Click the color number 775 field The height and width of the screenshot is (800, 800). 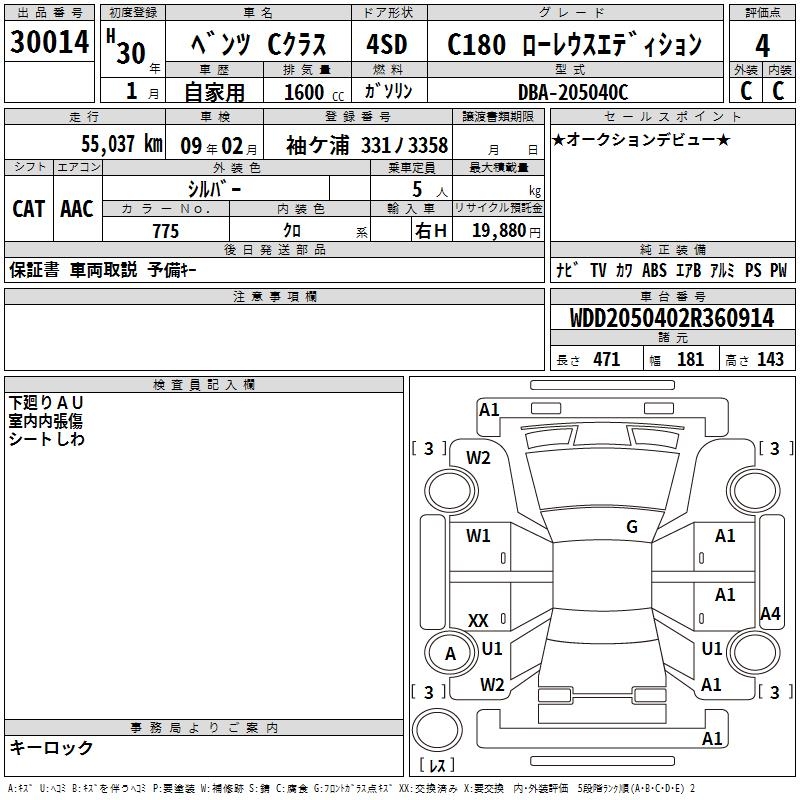point(165,231)
